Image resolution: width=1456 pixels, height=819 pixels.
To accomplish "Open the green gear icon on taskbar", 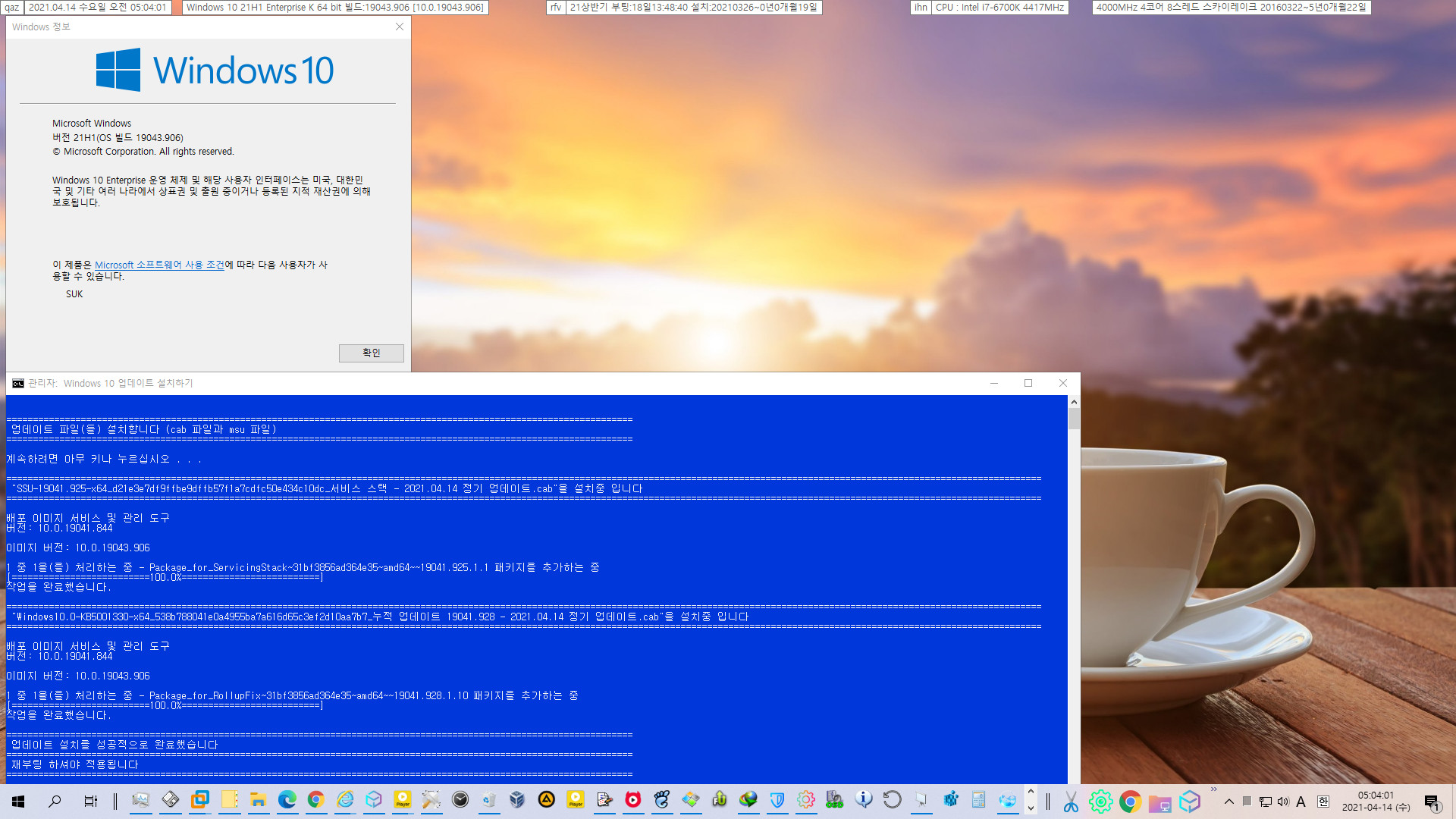I will pyautogui.click(x=1100, y=802).
